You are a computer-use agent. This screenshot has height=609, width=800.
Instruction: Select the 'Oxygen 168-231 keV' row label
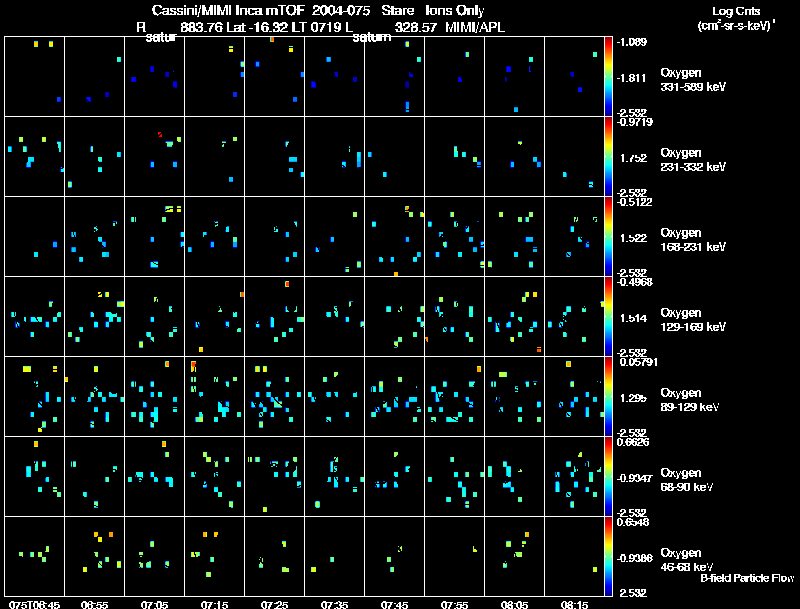(693, 240)
